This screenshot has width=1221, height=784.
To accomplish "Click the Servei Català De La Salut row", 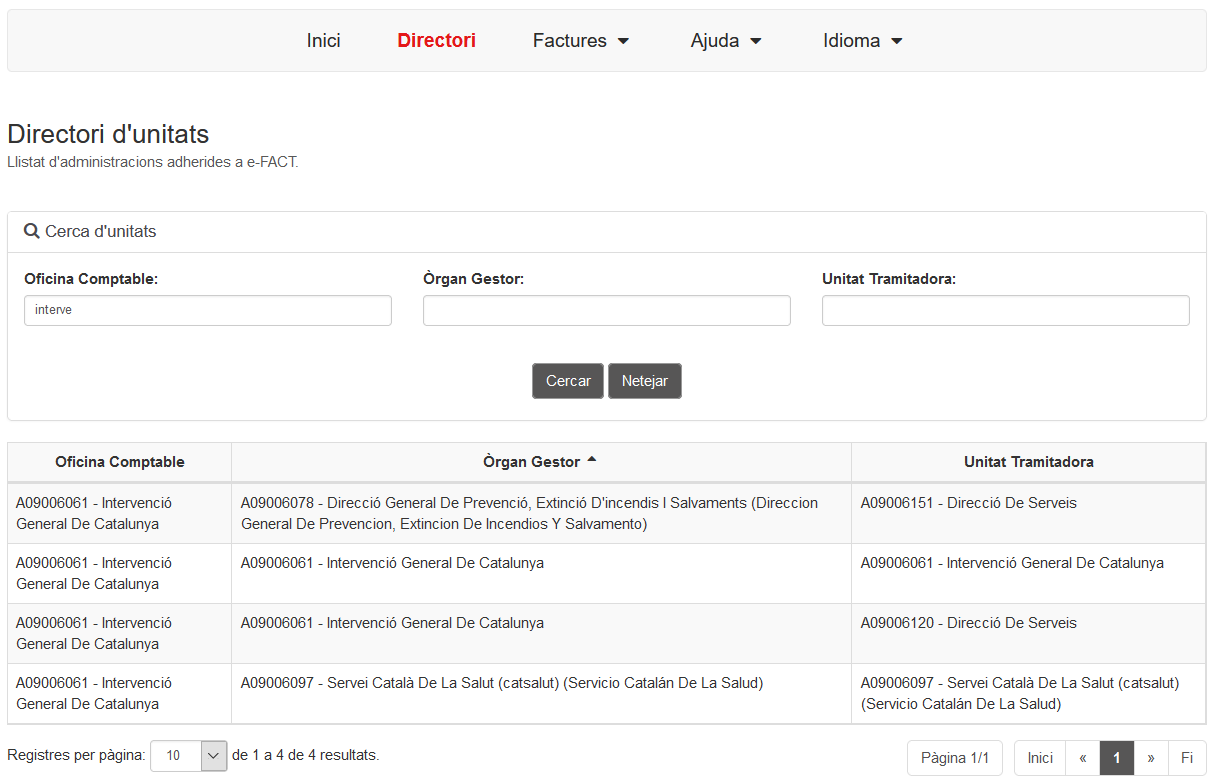I will coord(501,684).
